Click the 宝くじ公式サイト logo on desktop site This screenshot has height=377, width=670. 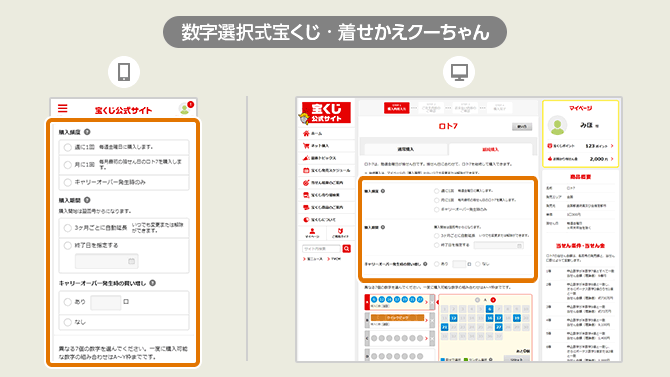pyautogui.click(x=326, y=113)
